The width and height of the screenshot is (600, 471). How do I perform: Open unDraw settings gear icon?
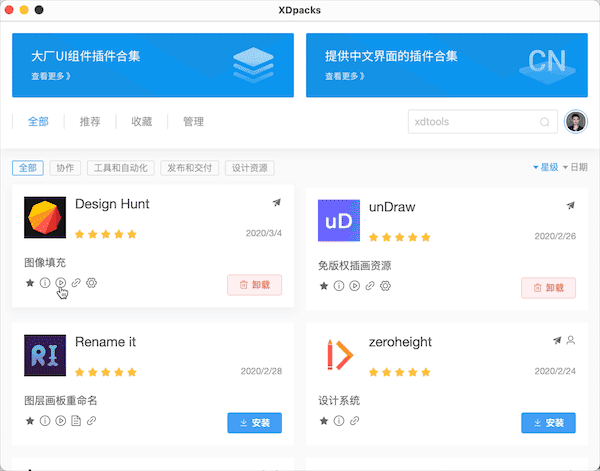pyautogui.click(x=385, y=286)
